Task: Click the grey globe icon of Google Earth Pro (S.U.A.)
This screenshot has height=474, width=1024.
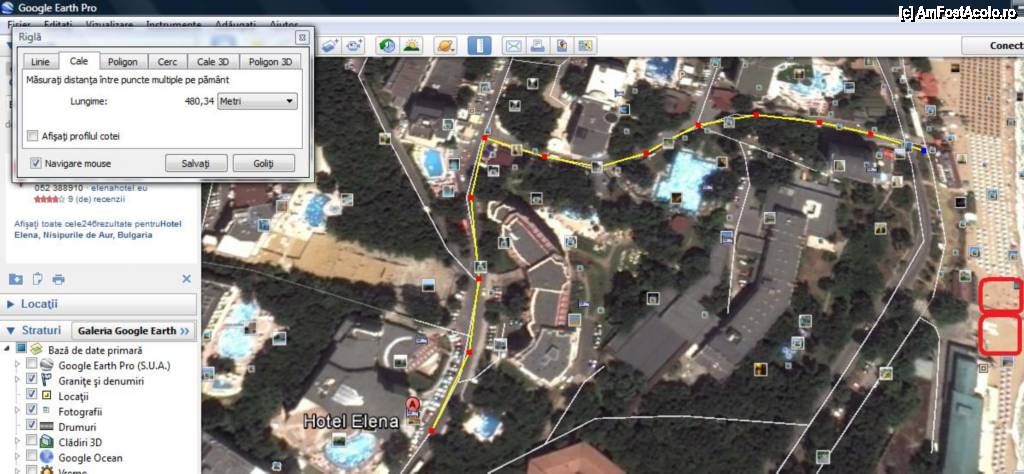Action: click(x=46, y=365)
